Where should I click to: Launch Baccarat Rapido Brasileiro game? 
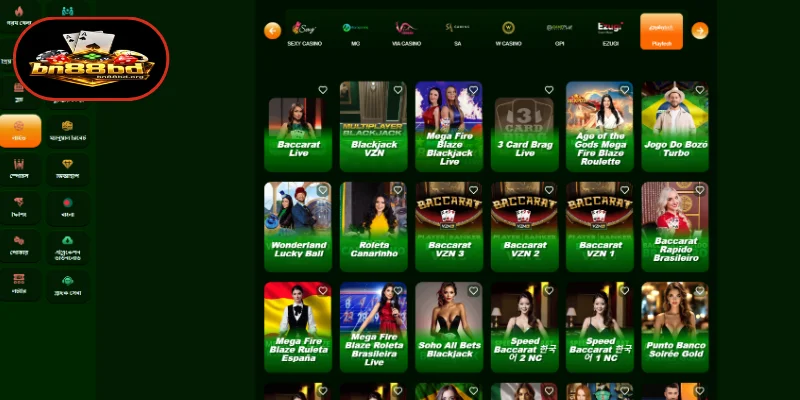[676, 227]
